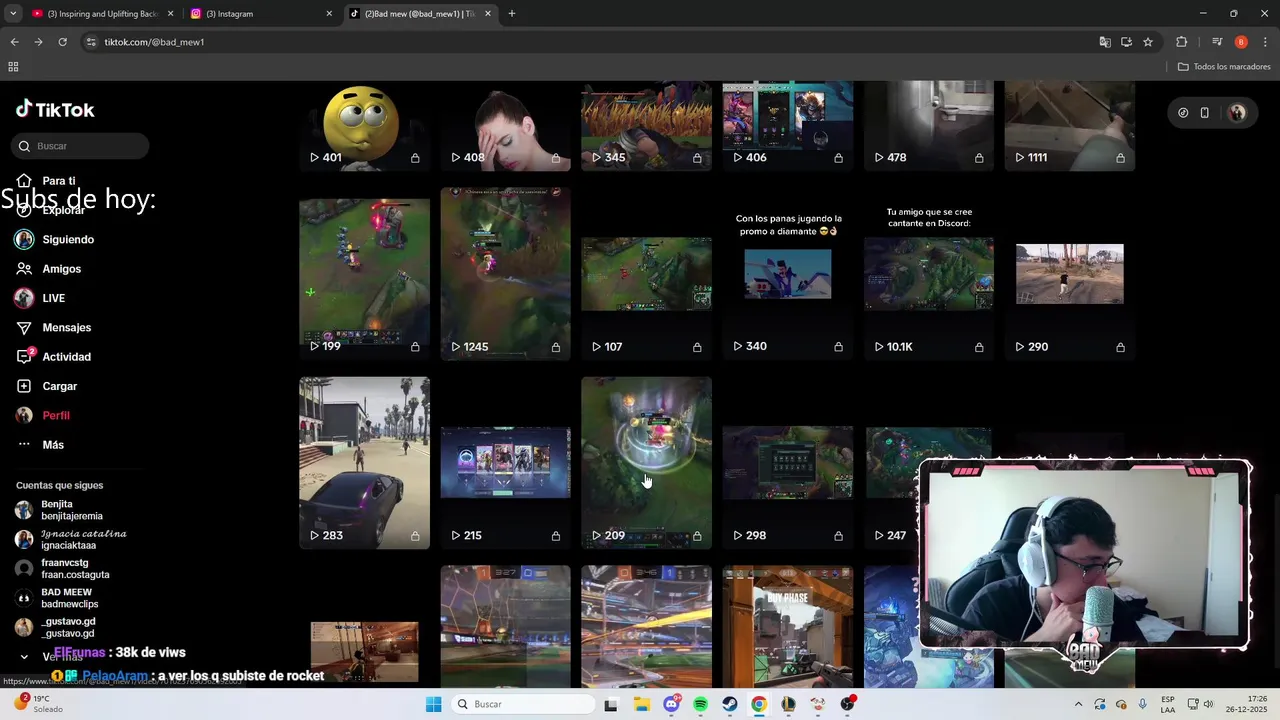The image size is (1280, 720).
Task: Open Steam from the taskbar
Action: click(730, 704)
